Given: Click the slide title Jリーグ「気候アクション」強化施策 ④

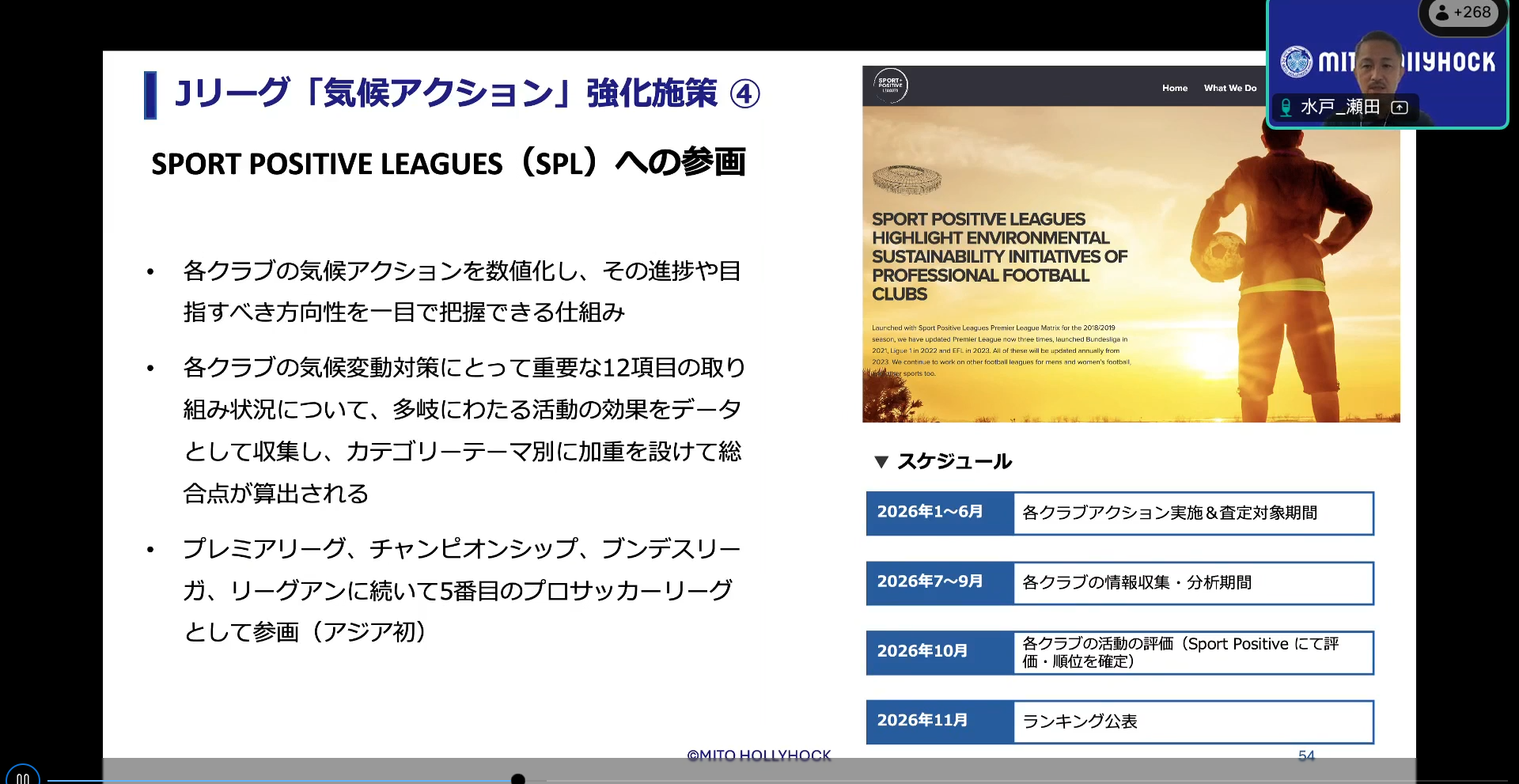Looking at the screenshot, I should pyautogui.click(x=467, y=94).
